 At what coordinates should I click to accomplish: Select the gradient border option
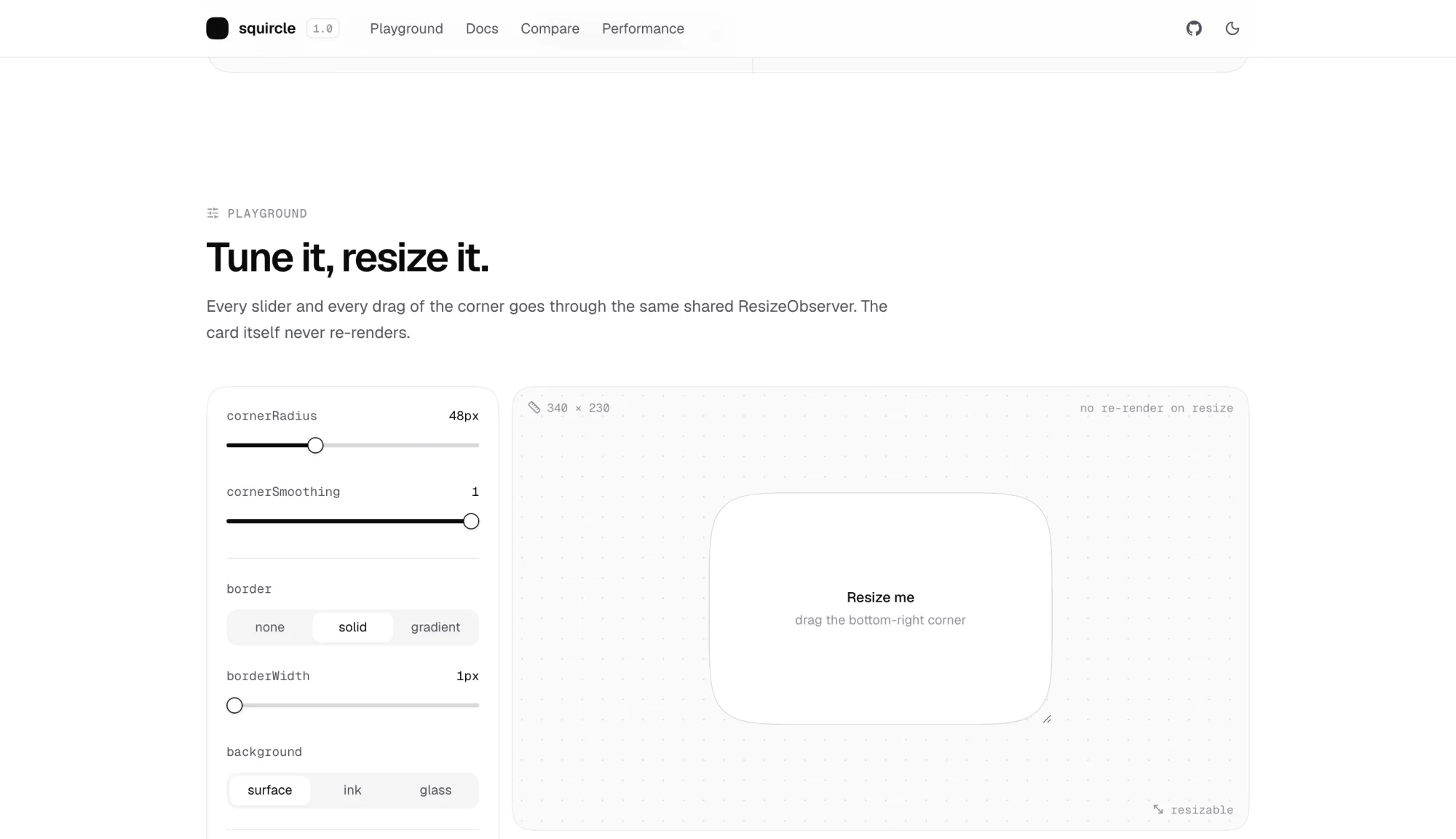click(x=435, y=627)
